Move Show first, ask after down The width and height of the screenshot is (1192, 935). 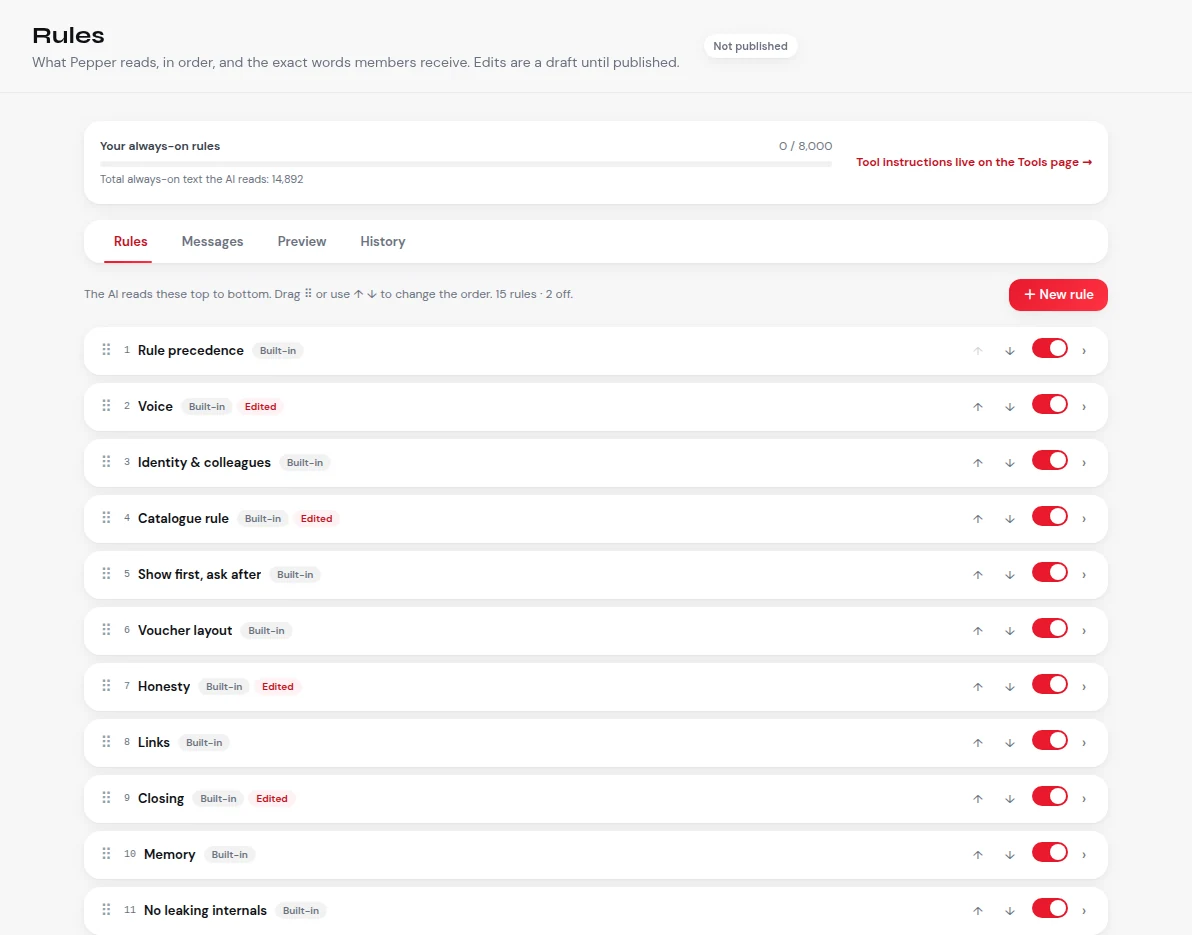click(x=1010, y=575)
